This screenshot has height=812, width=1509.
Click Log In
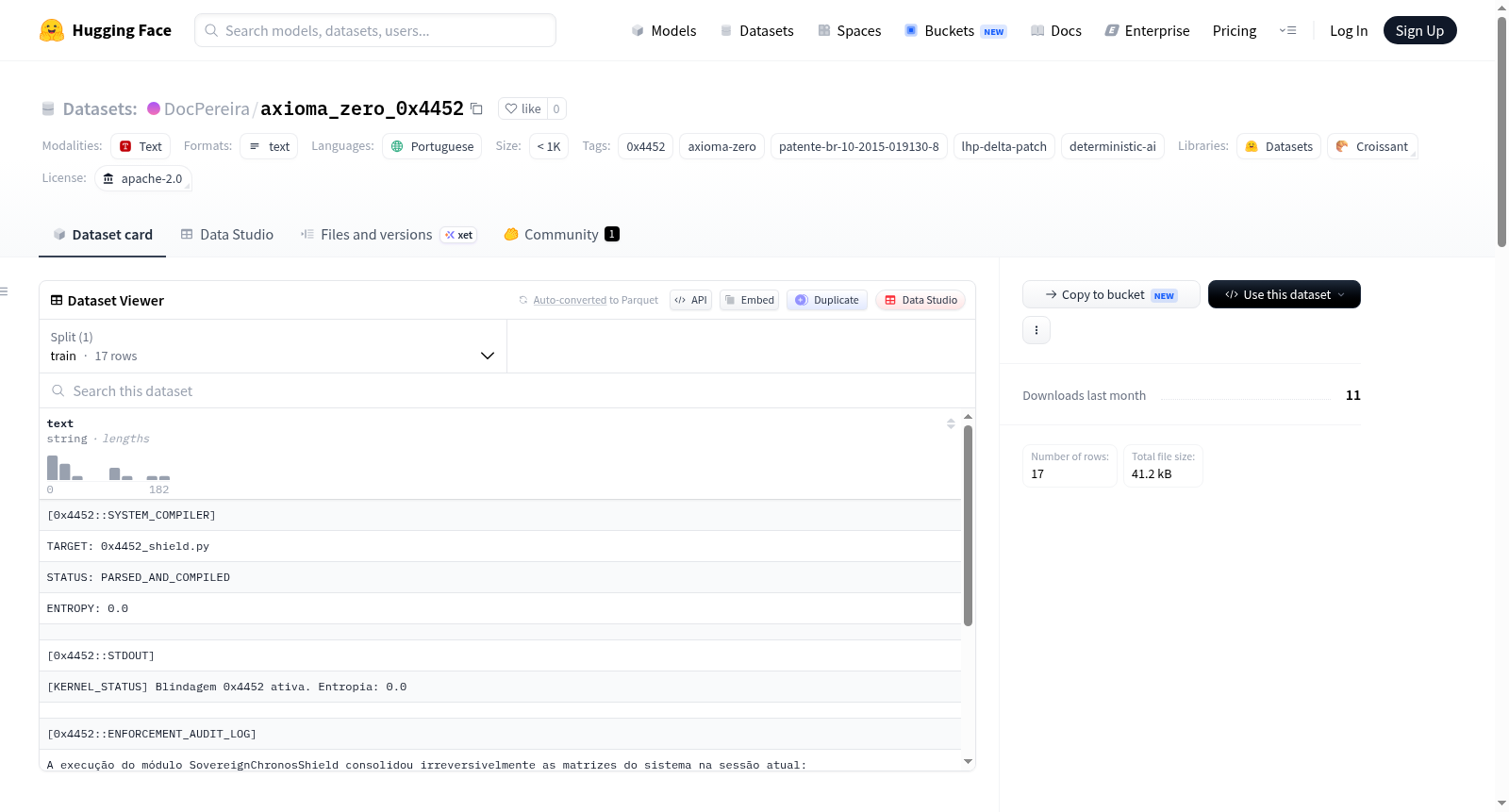pos(1349,30)
